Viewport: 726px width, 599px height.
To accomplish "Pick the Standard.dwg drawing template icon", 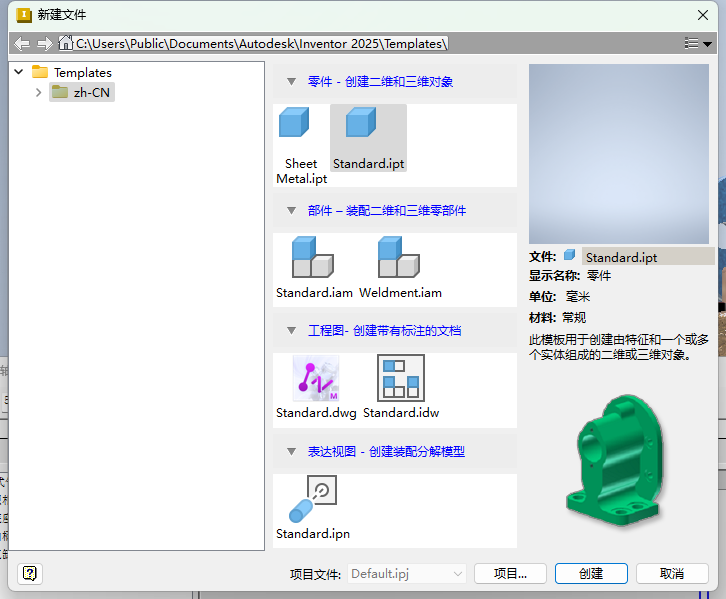I will coord(316,378).
